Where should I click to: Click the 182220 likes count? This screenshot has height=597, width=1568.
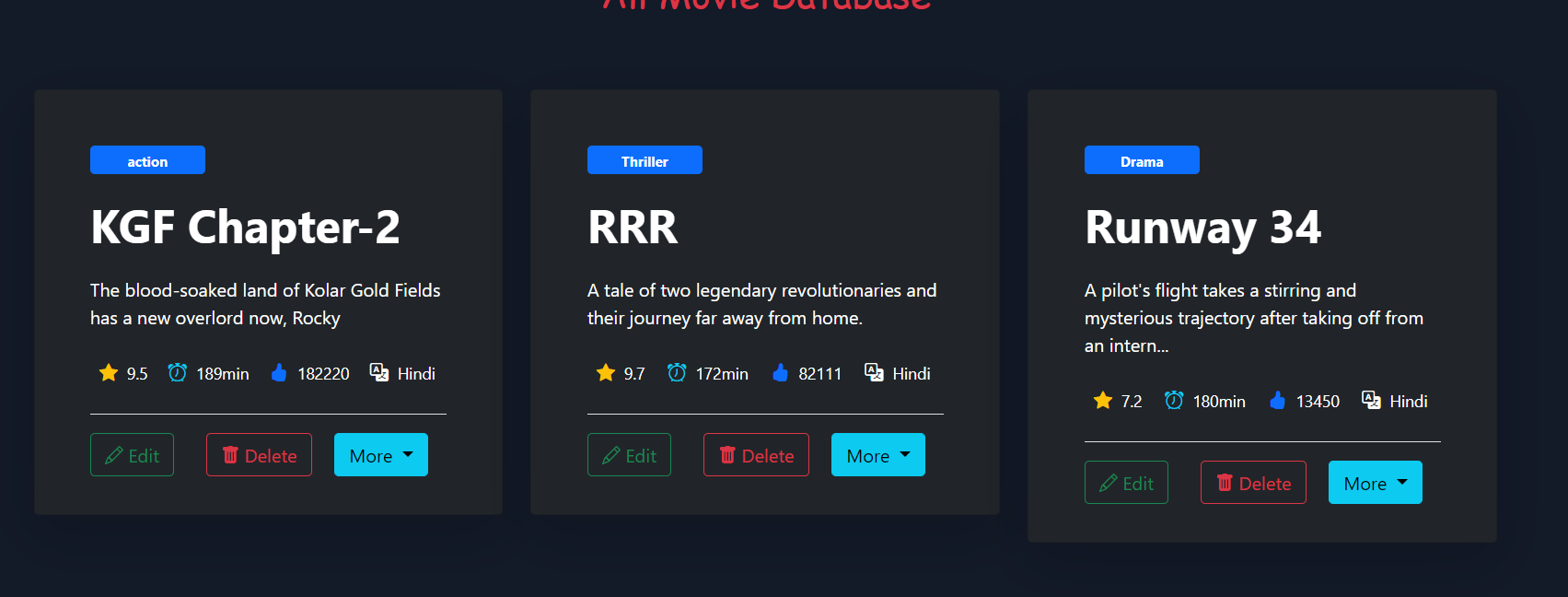(x=323, y=374)
